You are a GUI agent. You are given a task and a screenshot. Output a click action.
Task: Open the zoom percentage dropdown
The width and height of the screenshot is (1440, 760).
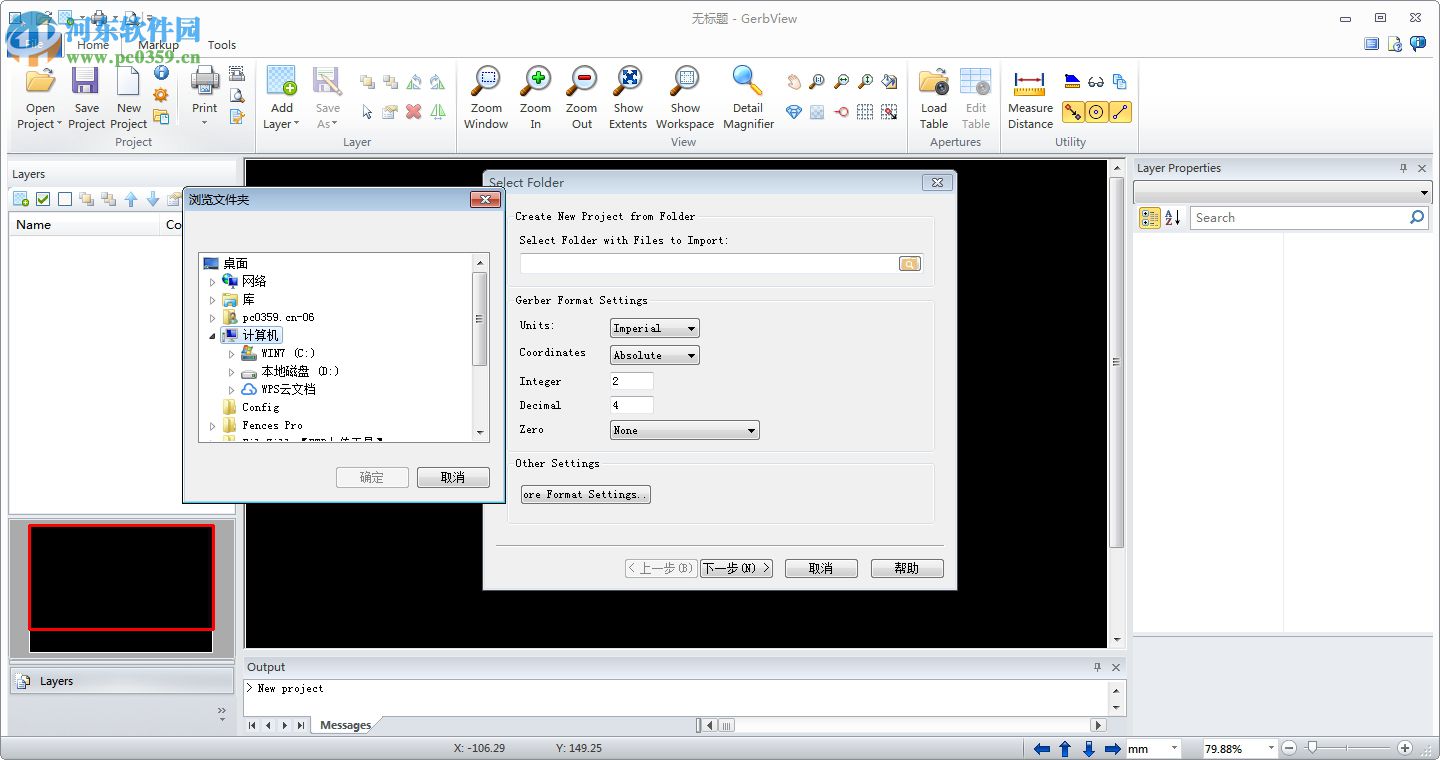1271,748
